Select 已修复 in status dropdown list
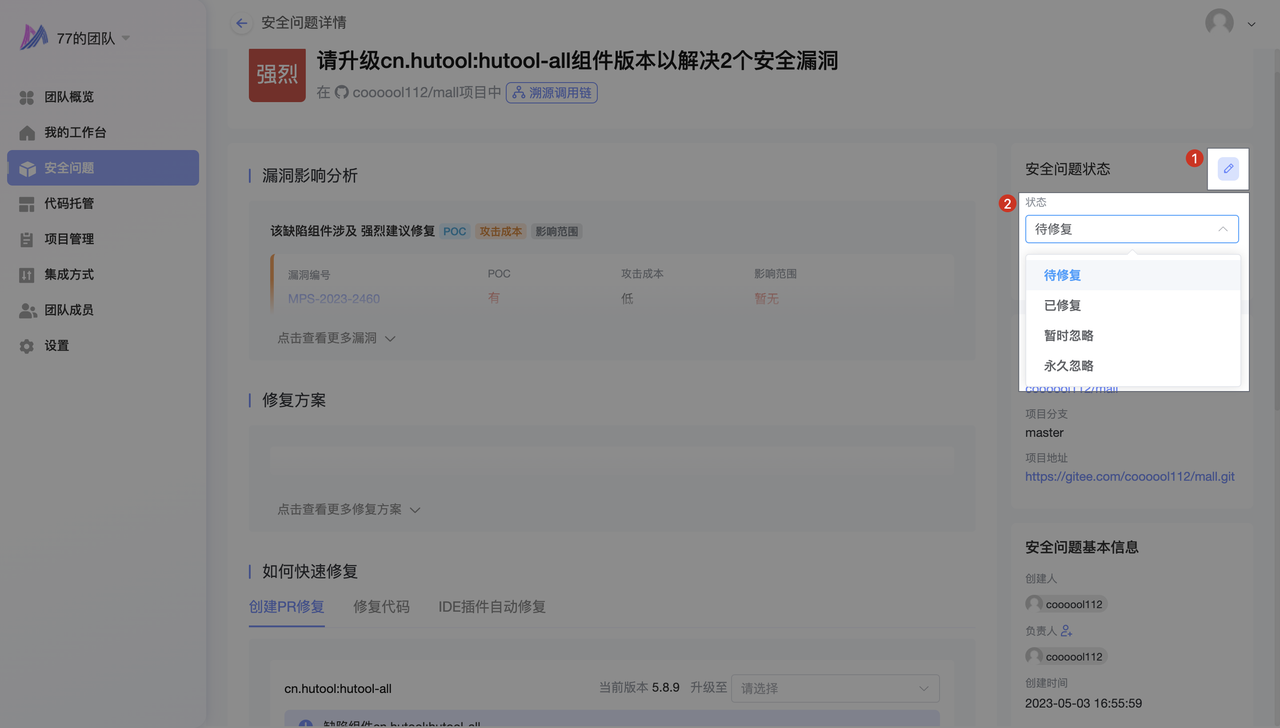 (x=1062, y=305)
